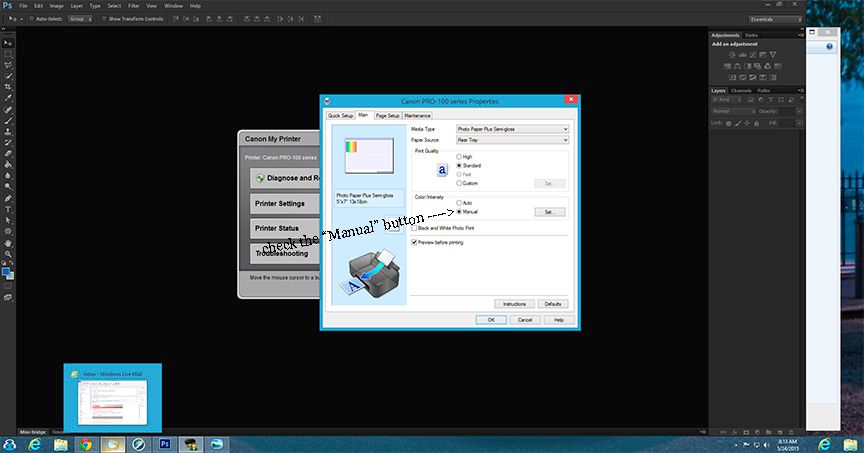Select the Crop tool
The width and height of the screenshot is (864, 453).
point(8,87)
